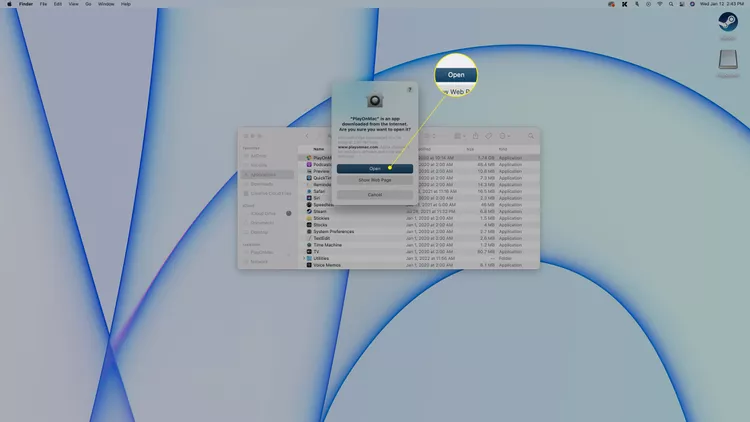Sort list by the Size column

470,149
